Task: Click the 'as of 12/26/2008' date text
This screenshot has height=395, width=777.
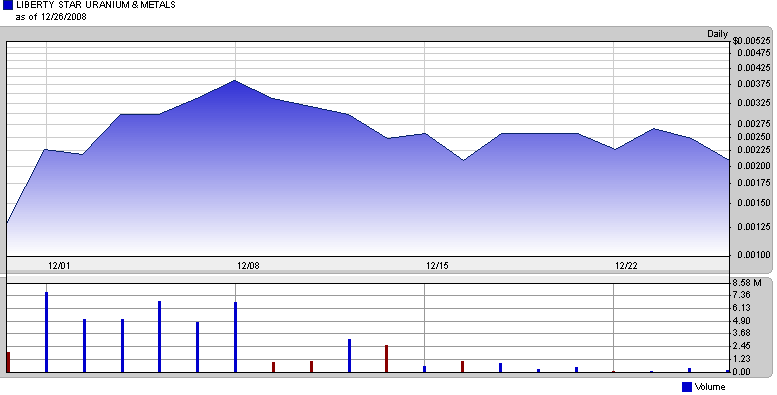Action: pyautogui.click(x=51, y=17)
